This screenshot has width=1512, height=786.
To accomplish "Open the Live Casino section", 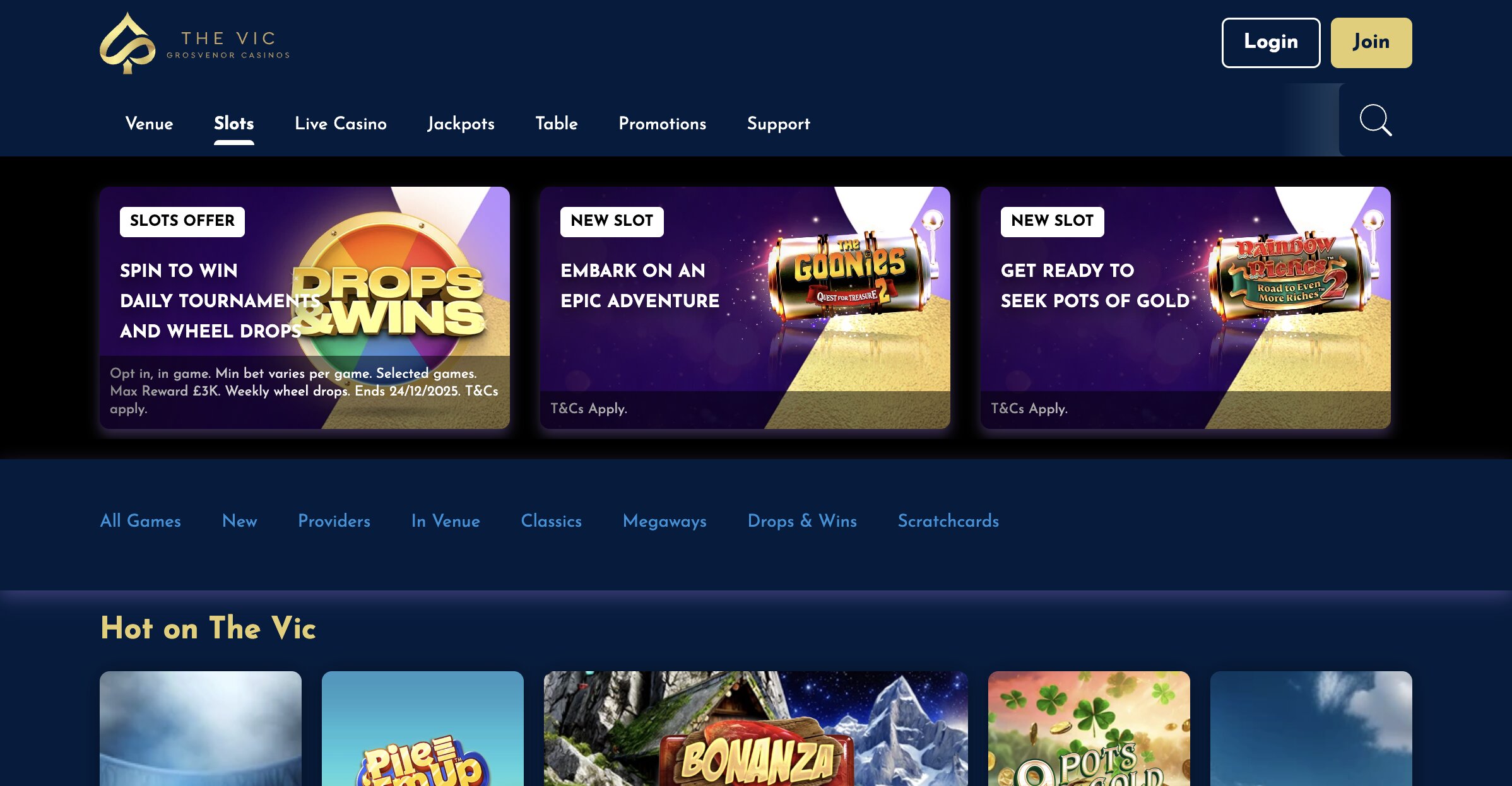I will click(x=340, y=124).
